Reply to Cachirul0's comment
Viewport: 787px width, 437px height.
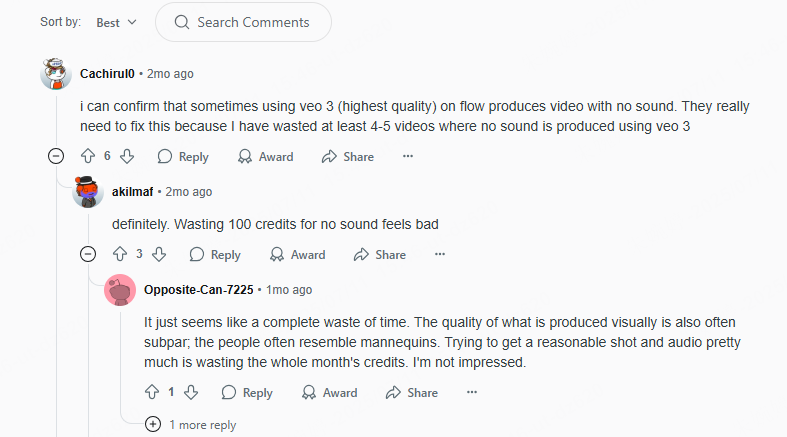(x=183, y=156)
